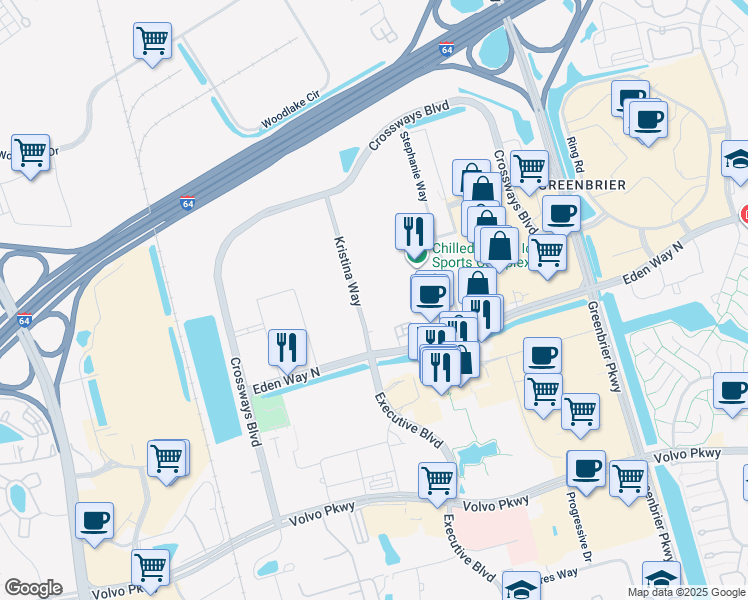Click the far-left grocery cart marker at the map edge
The height and width of the screenshot is (600, 748).
(x=31, y=153)
